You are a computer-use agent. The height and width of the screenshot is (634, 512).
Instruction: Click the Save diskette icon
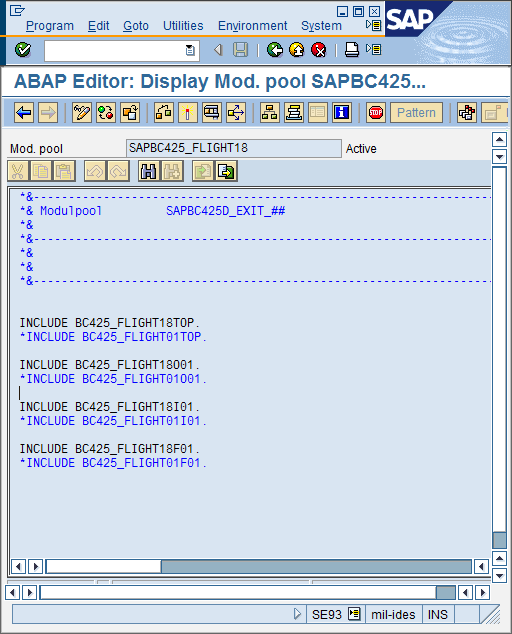pyautogui.click(x=240, y=50)
